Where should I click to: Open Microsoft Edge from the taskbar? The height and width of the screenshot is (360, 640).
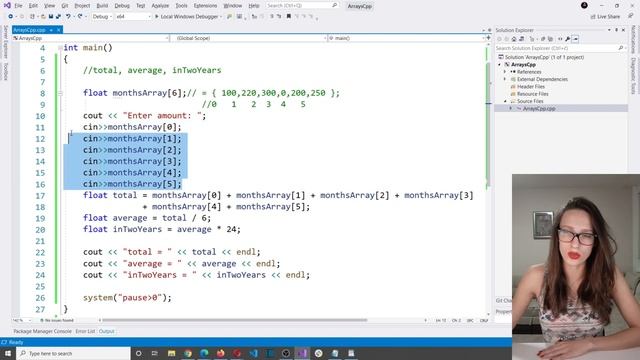click(x=204, y=353)
